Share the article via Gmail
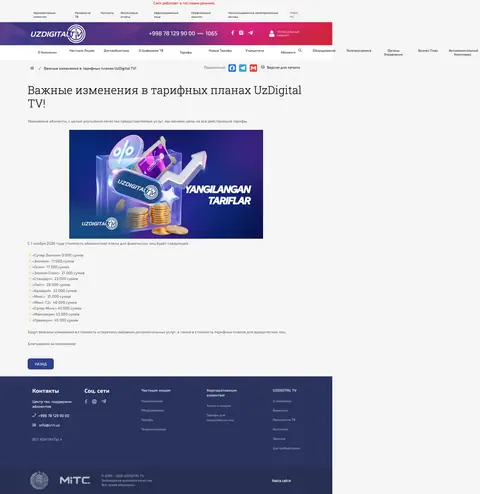The width and height of the screenshot is (480, 494). tap(253, 68)
